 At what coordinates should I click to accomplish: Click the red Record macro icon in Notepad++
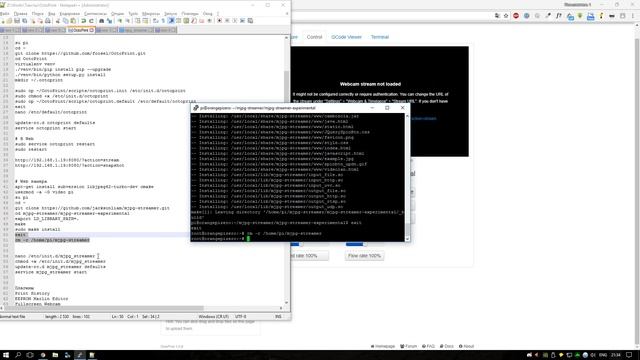(x=219, y=21)
